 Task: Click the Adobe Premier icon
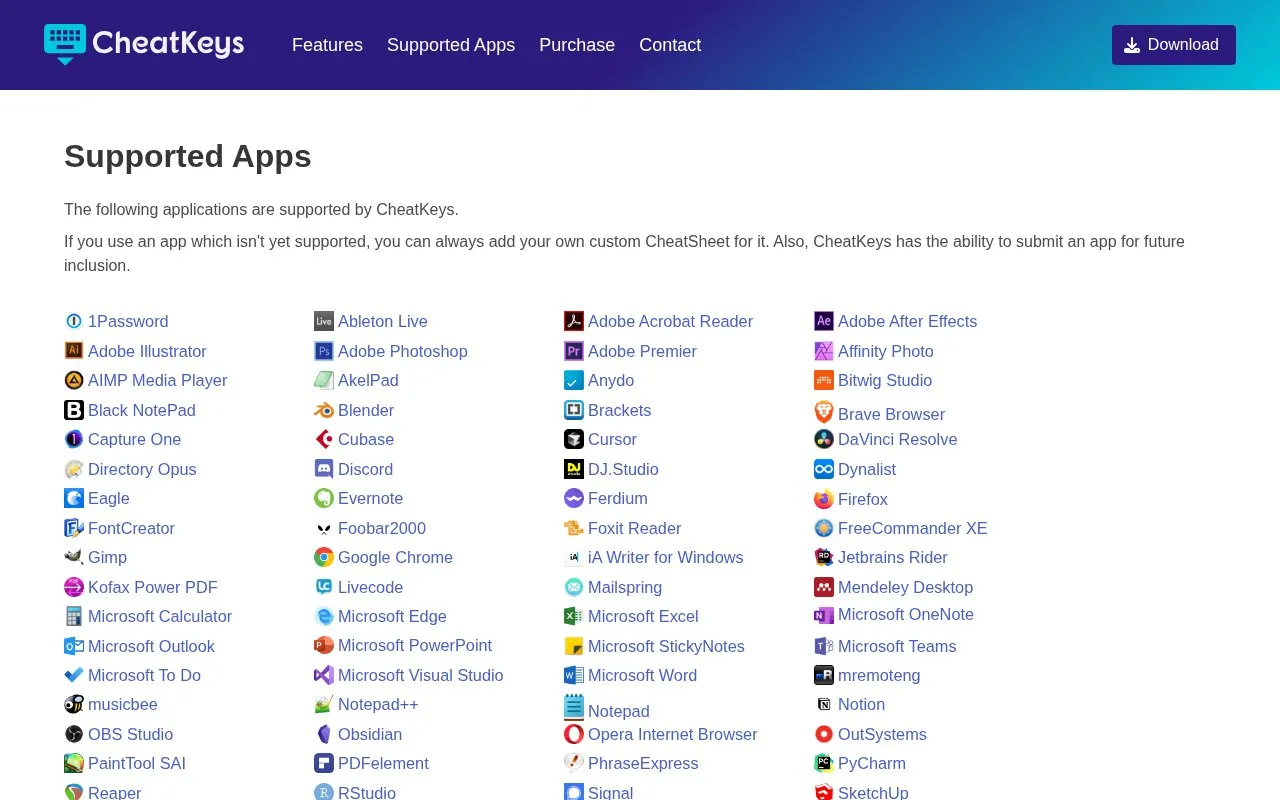(x=574, y=351)
